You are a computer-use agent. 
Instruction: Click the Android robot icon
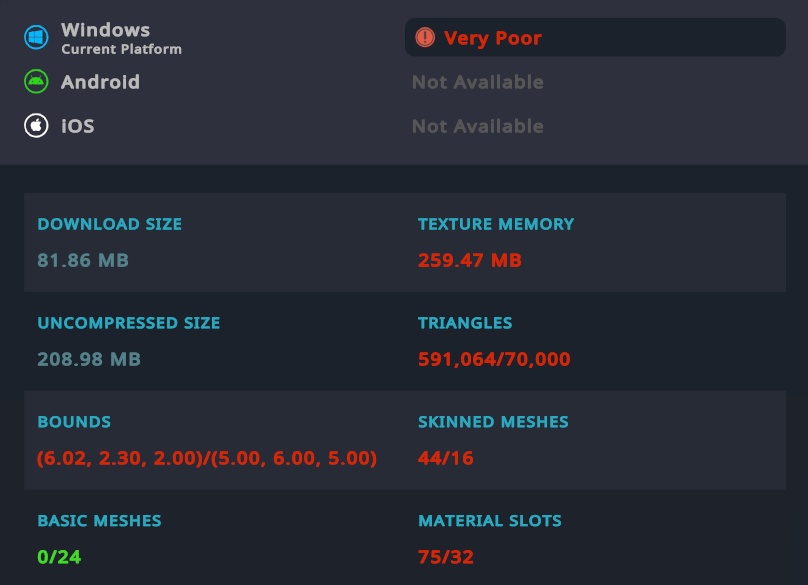pos(36,81)
